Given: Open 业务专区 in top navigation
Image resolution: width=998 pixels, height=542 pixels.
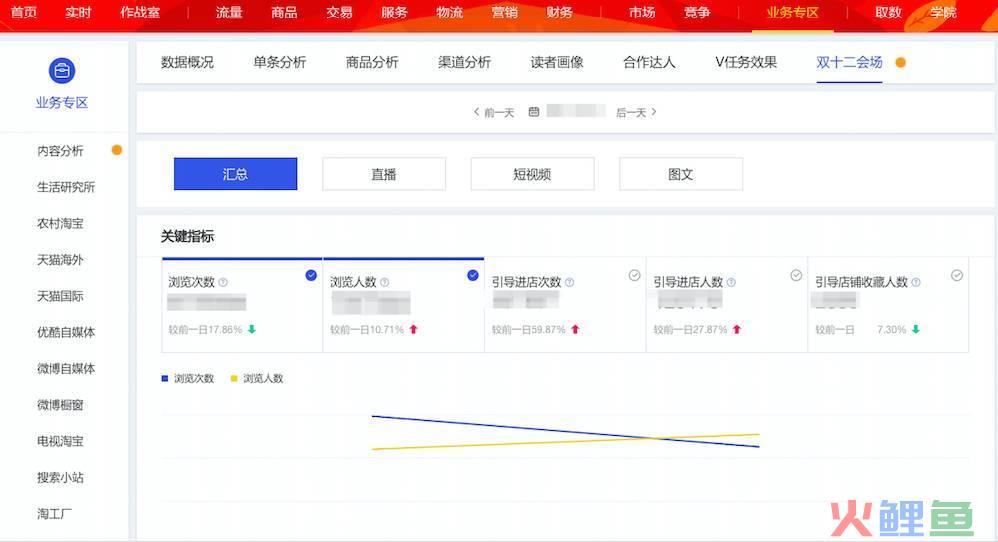Looking at the screenshot, I should click(792, 12).
